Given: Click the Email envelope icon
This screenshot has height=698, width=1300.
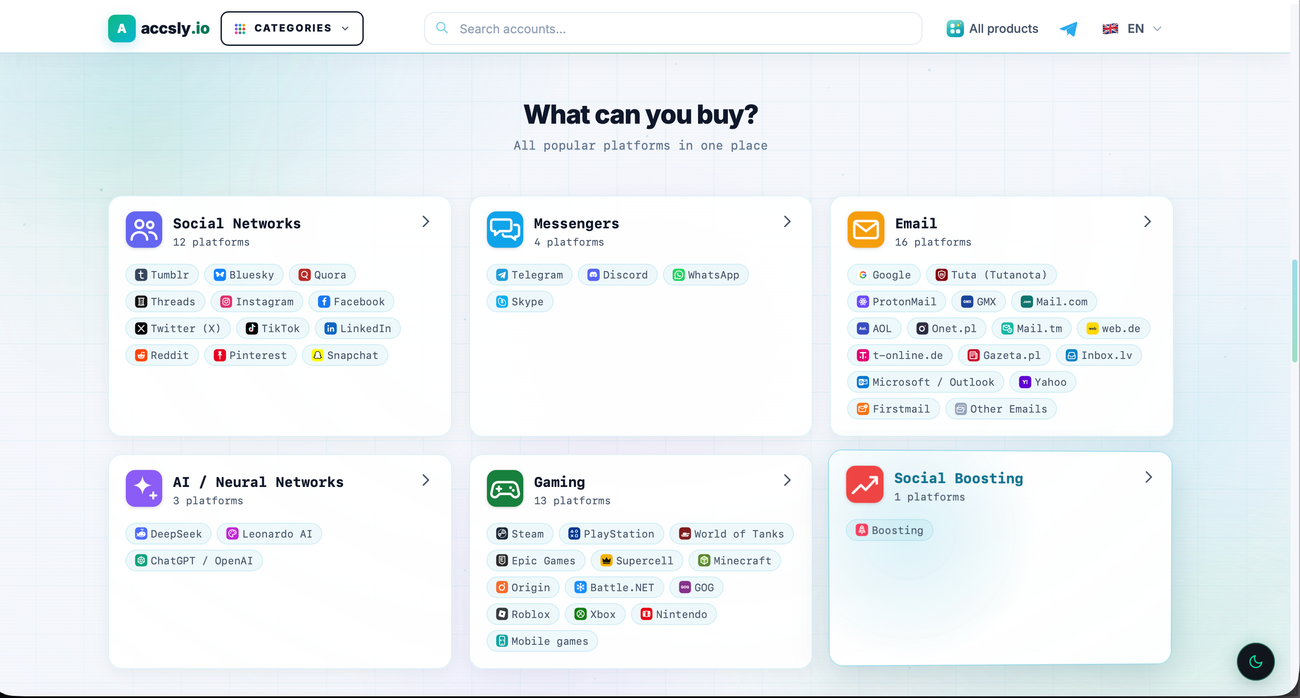Looking at the screenshot, I should [x=866, y=230].
